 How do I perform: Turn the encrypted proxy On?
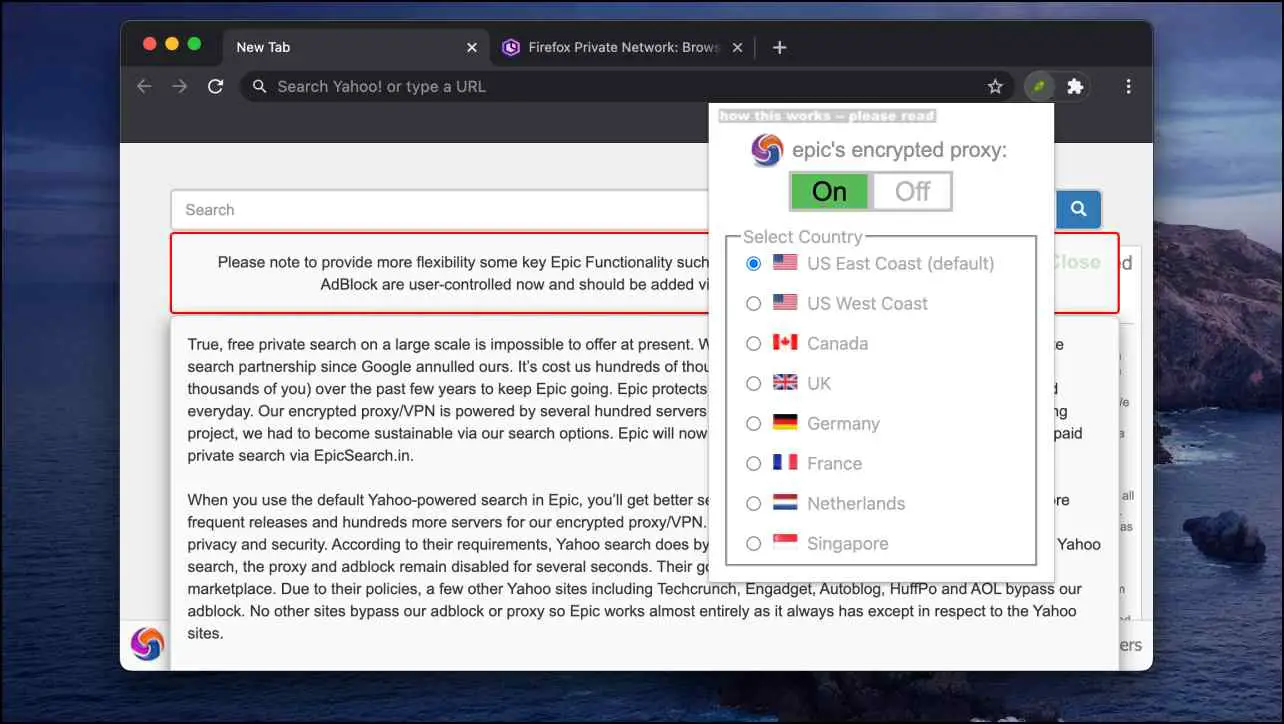pyautogui.click(x=829, y=191)
